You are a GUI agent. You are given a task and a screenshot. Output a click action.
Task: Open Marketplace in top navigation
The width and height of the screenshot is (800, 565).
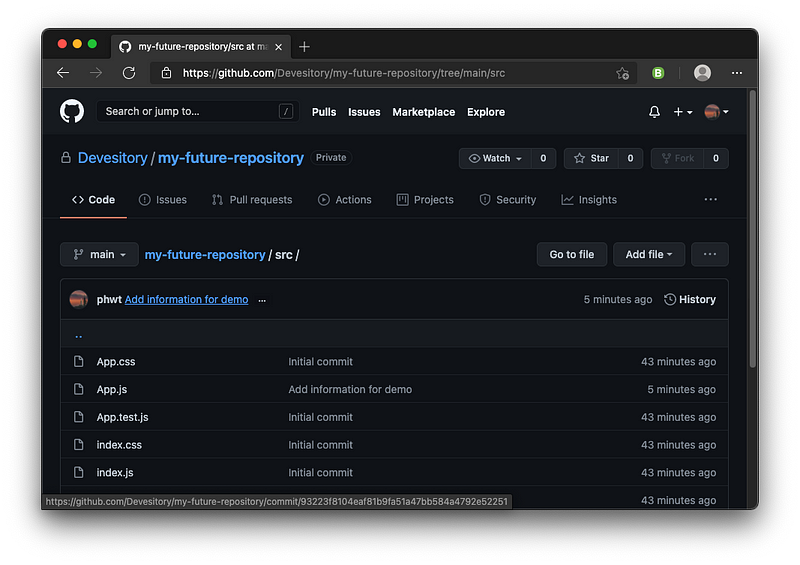click(x=423, y=112)
